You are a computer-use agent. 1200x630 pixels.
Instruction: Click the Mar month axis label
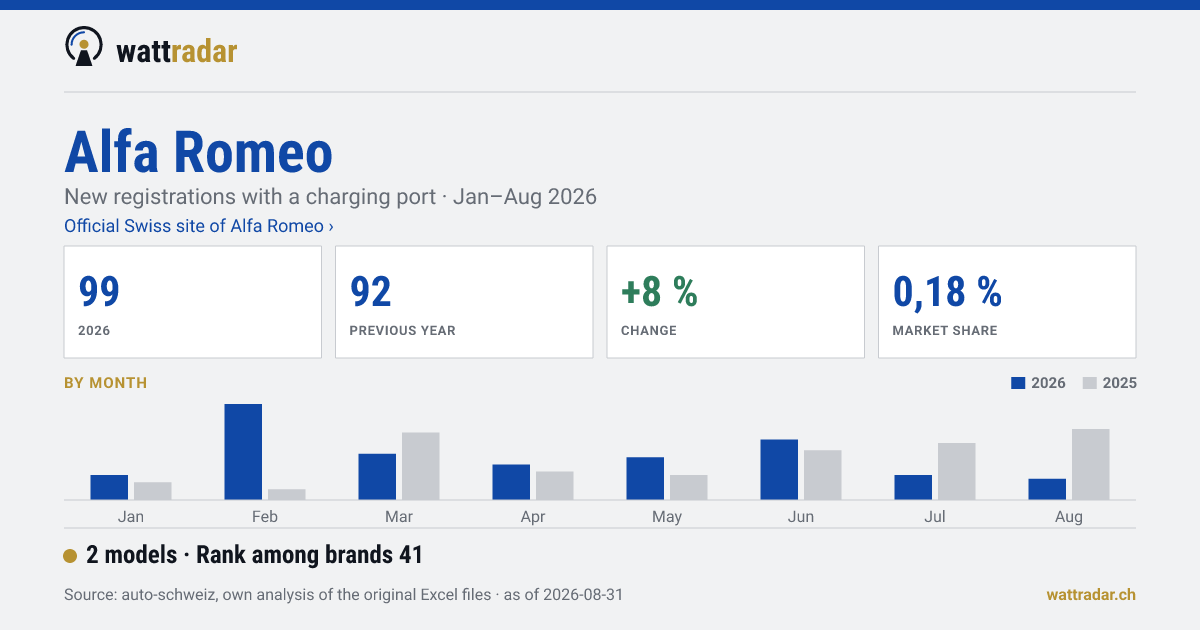point(399,517)
